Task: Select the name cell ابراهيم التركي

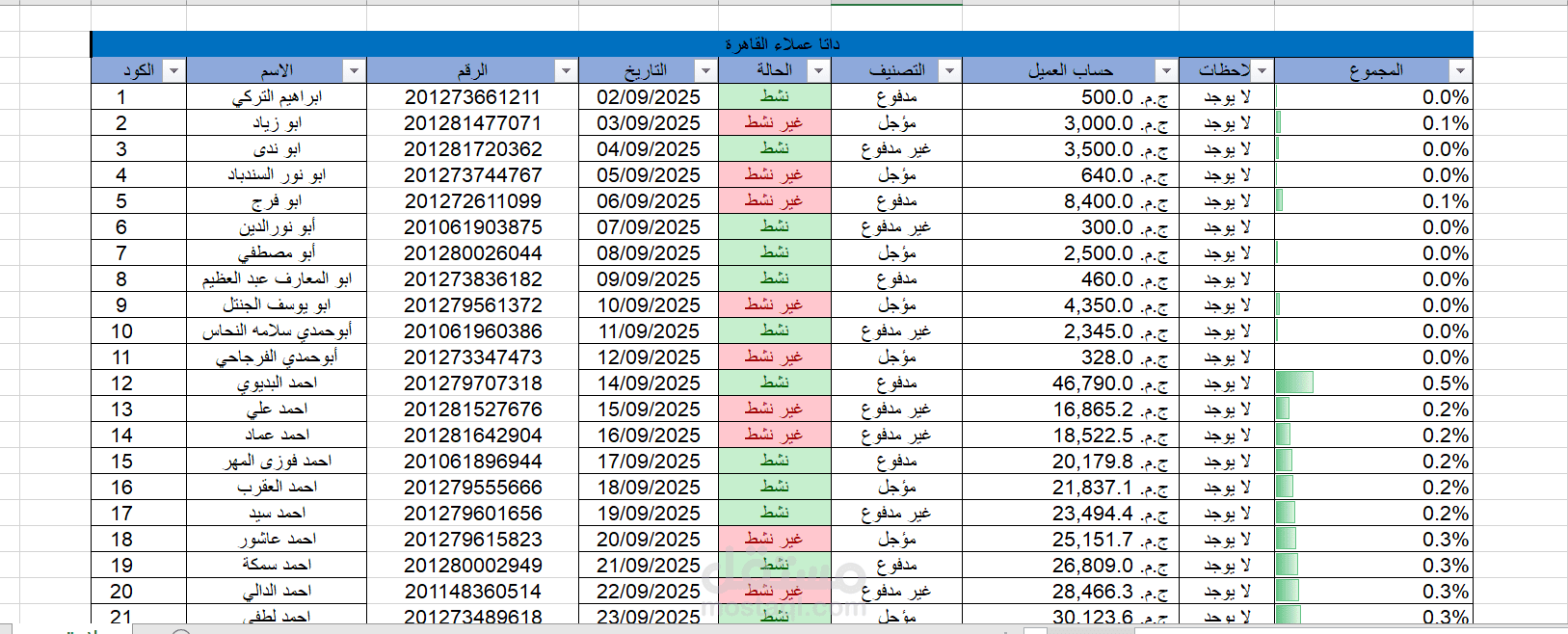Action: (277, 97)
